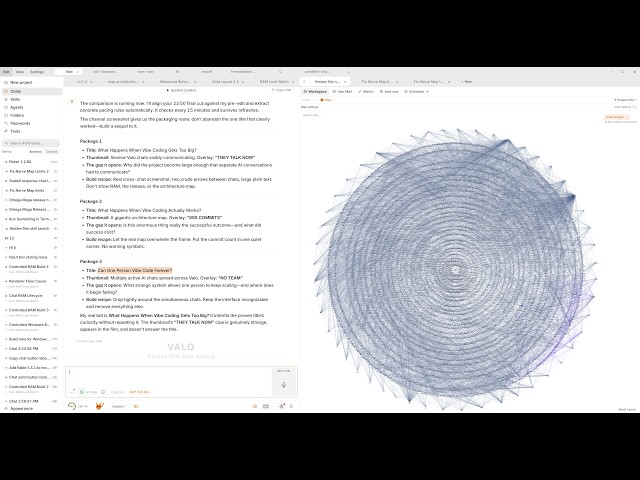Image resolution: width=640 pixels, height=480 pixels.
Task: Click the highlighted title 'Can One Person Vibe Code Forever?'
Action: [135, 271]
